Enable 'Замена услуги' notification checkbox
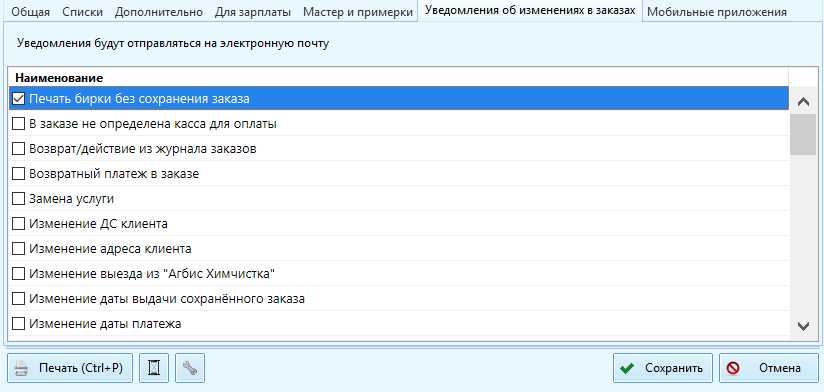The image size is (824, 392). pos(18,199)
